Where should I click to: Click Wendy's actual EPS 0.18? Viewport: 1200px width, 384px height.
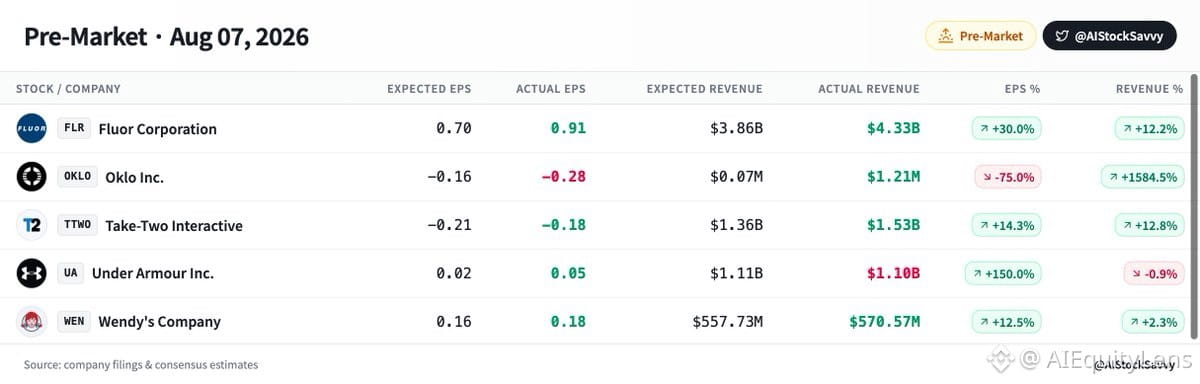tap(568, 321)
